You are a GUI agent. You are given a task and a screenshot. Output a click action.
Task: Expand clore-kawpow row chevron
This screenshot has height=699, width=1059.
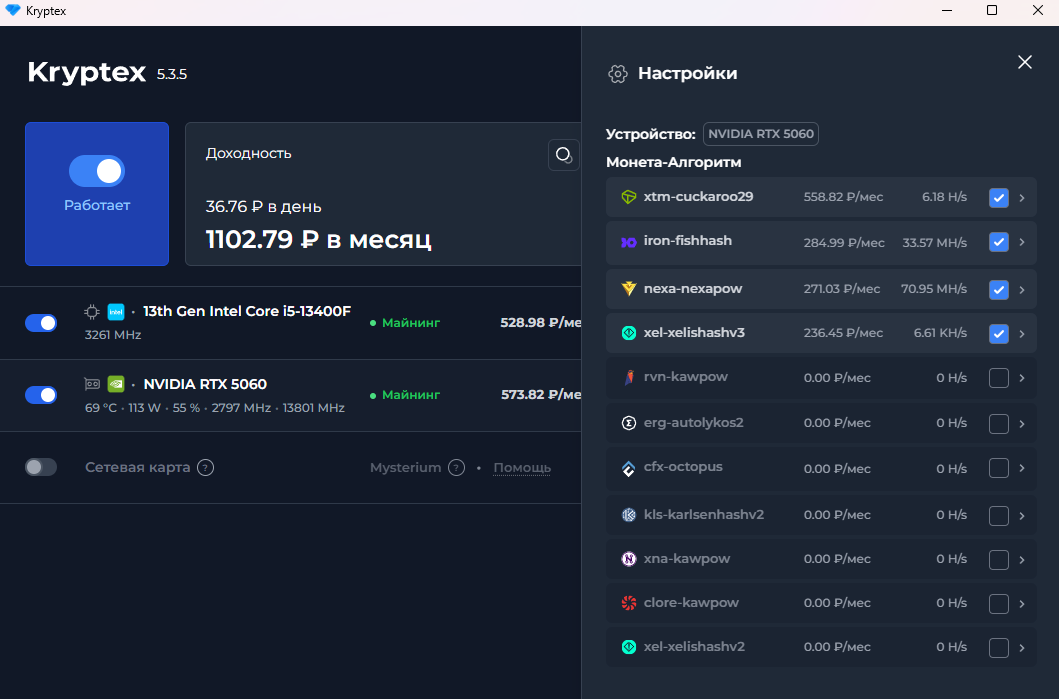pos(1022,604)
